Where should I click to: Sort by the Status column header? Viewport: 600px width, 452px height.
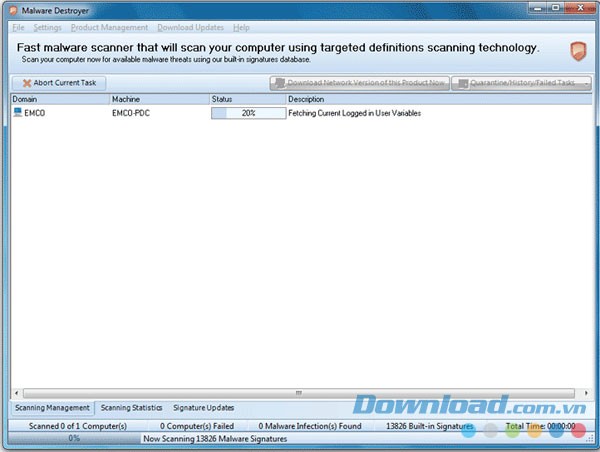pos(248,99)
